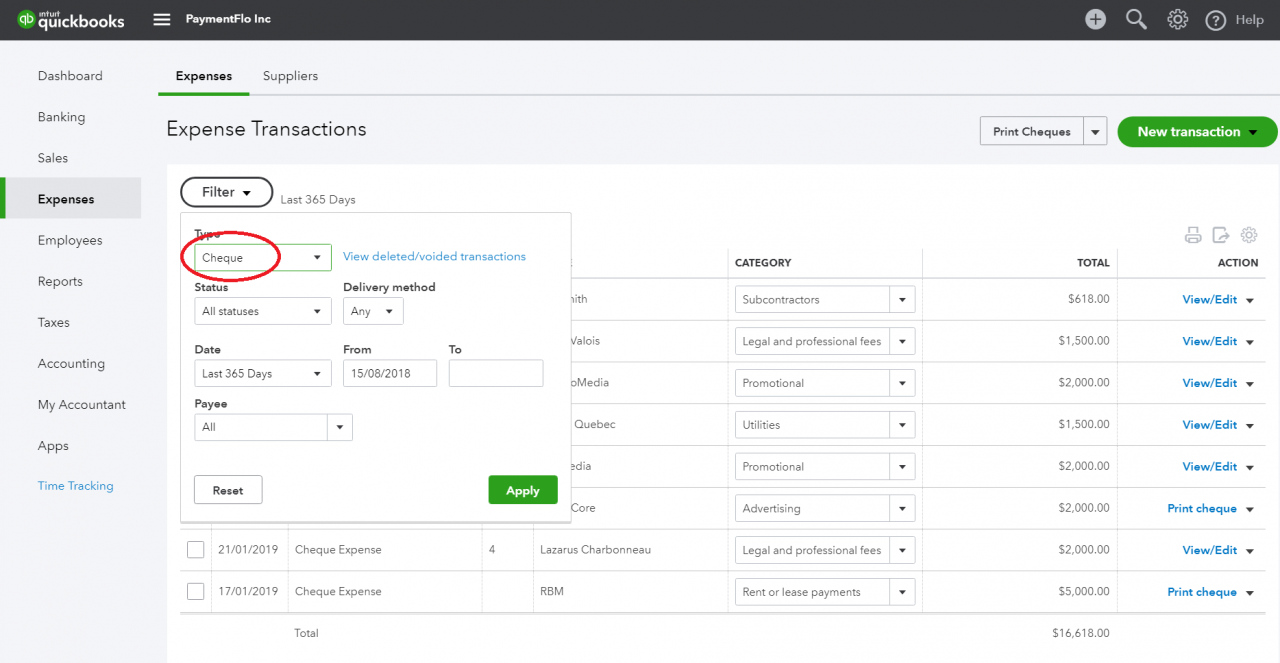This screenshot has width=1280, height=663.
Task: Select the Lazarus Charbonneau transaction checkbox
Action: point(195,549)
